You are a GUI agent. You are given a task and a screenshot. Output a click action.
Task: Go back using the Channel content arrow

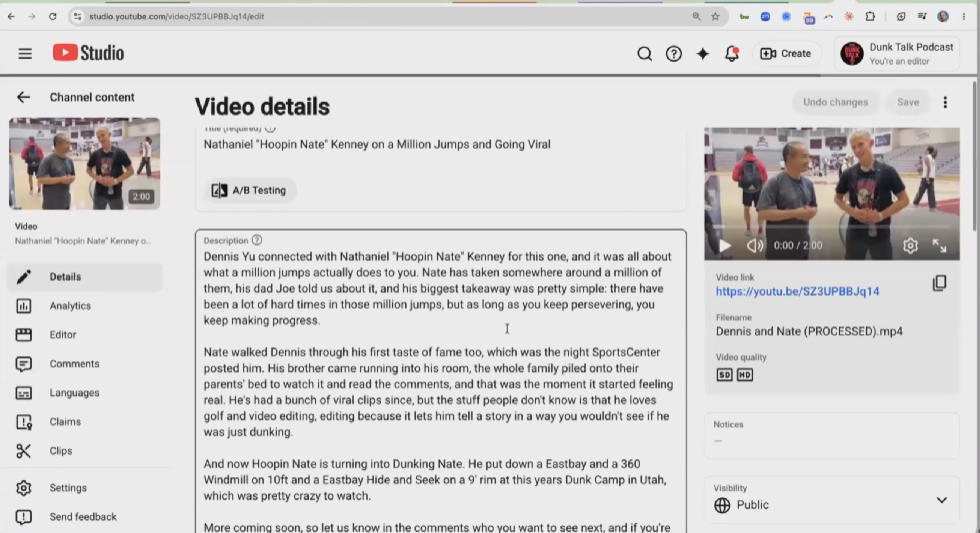click(x=23, y=97)
